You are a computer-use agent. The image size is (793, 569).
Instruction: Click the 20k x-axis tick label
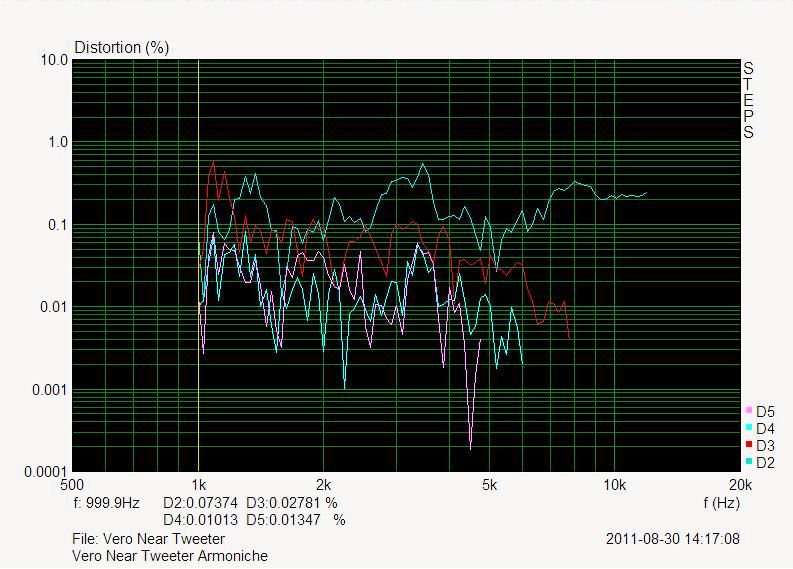click(x=741, y=485)
